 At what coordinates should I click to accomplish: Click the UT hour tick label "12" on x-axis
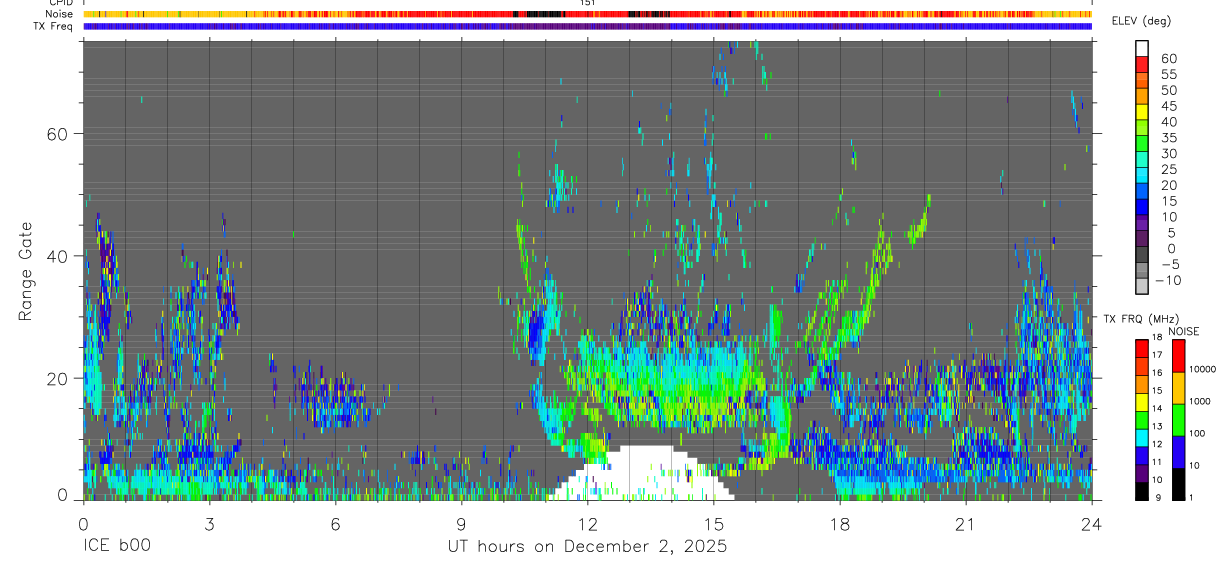click(x=587, y=524)
